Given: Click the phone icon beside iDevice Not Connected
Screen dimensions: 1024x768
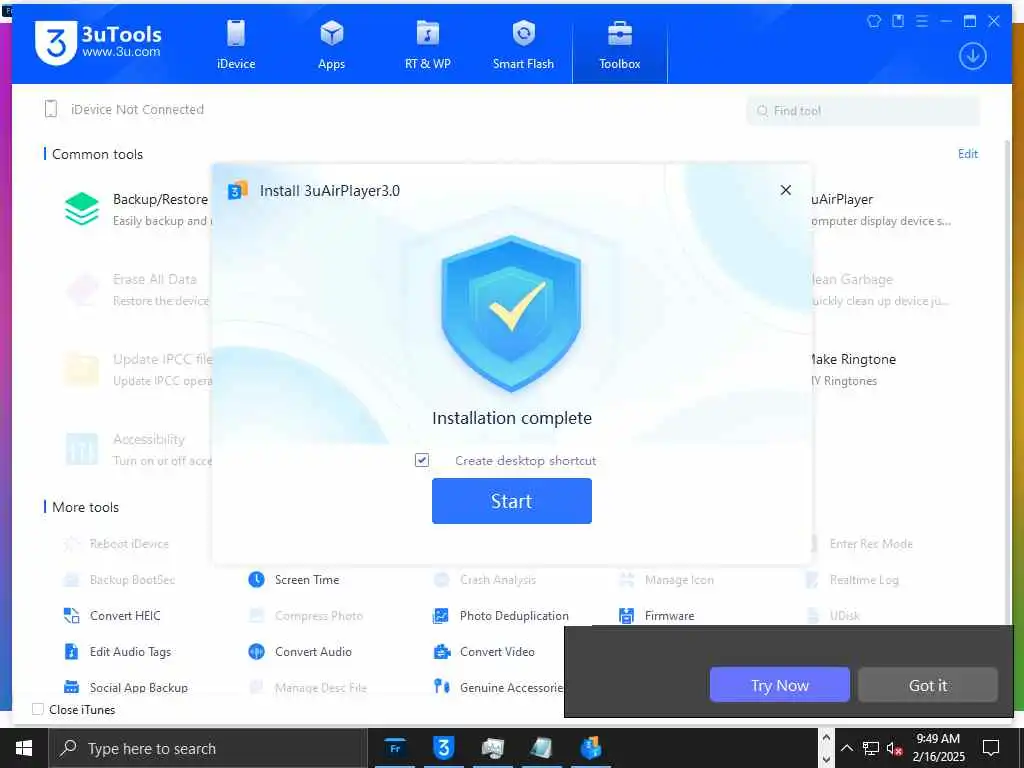Looking at the screenshot, I should [51, 109].
